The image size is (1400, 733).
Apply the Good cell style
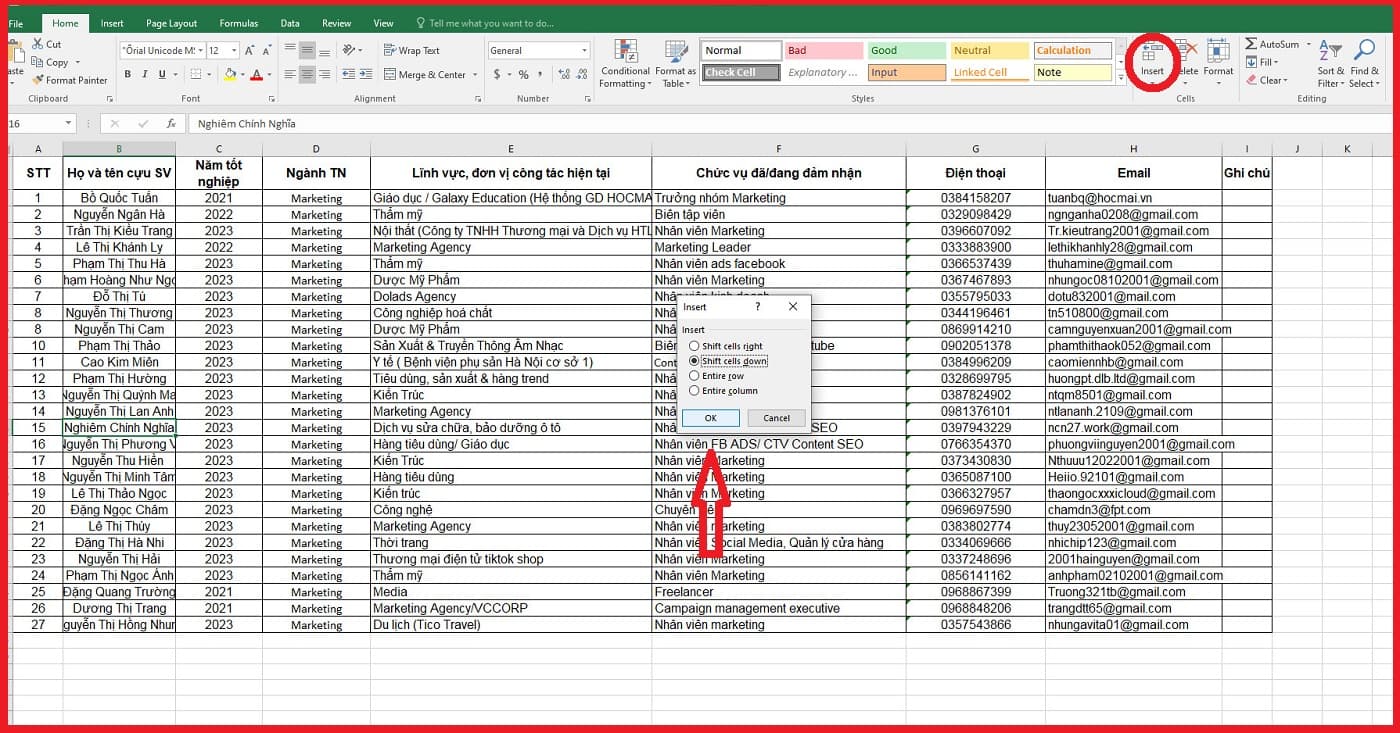pos(907,50)
